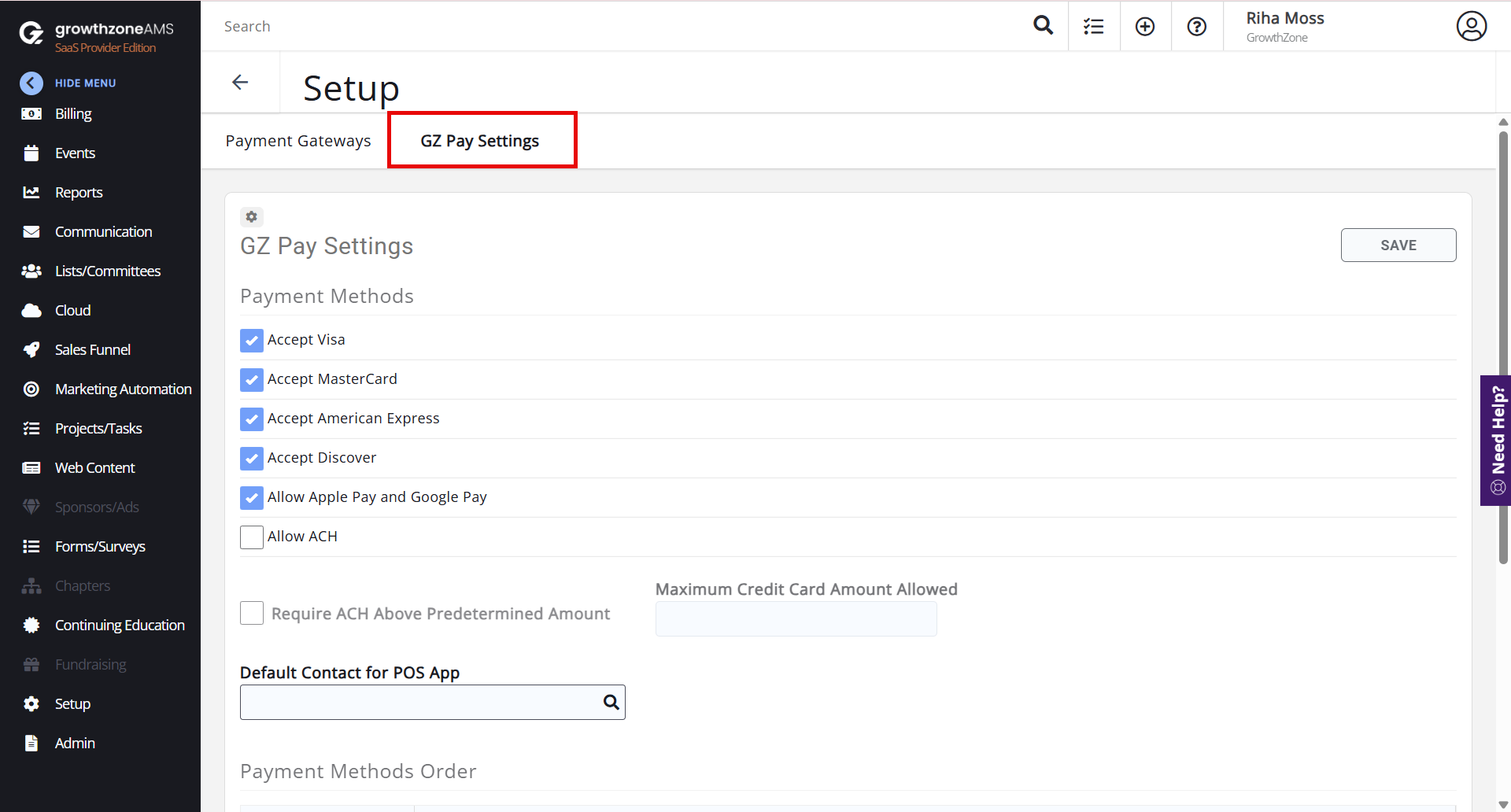The width and height of the screenshot is (1511, 812).
Task: Click the GrowthZone AMS logo icon
Action: [x=31, y=33]
